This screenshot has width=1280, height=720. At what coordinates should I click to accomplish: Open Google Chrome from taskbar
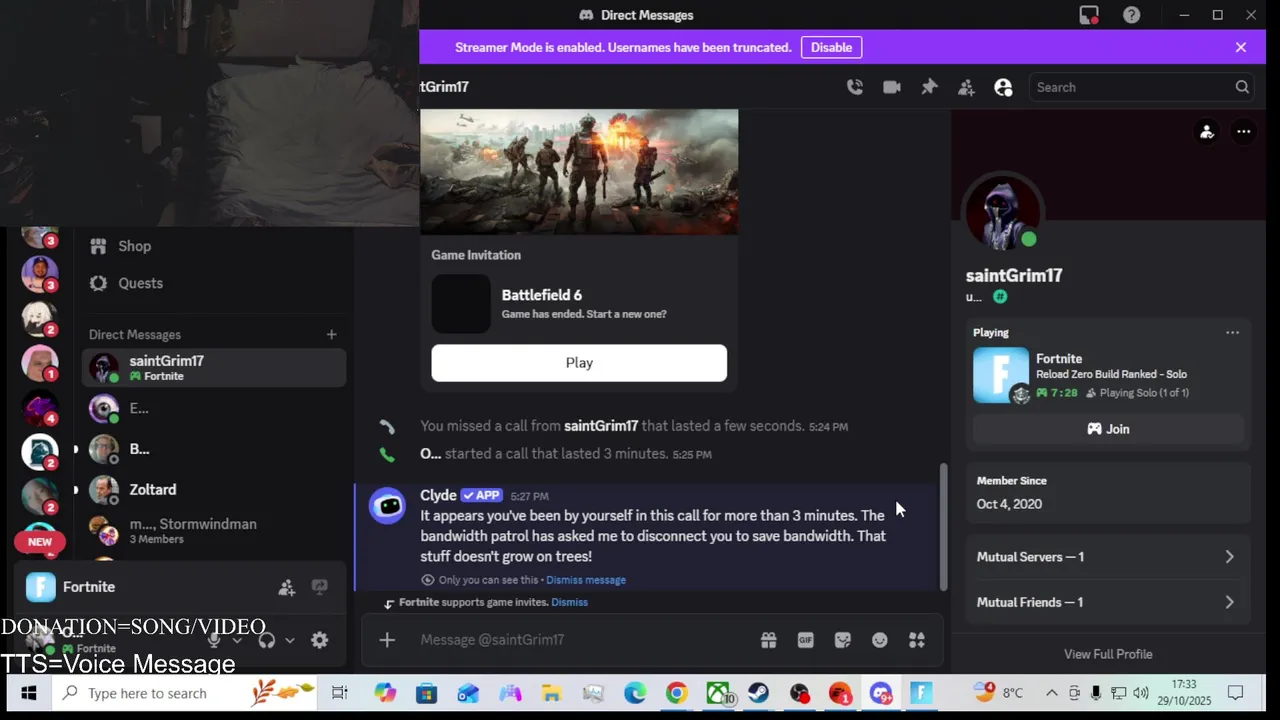[677, 693]
